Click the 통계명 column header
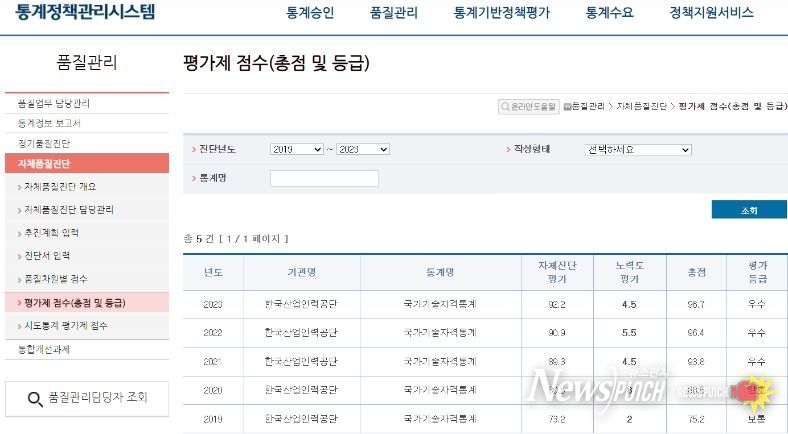The width and height of the screenshot is (788, 434). coord(440,272)
